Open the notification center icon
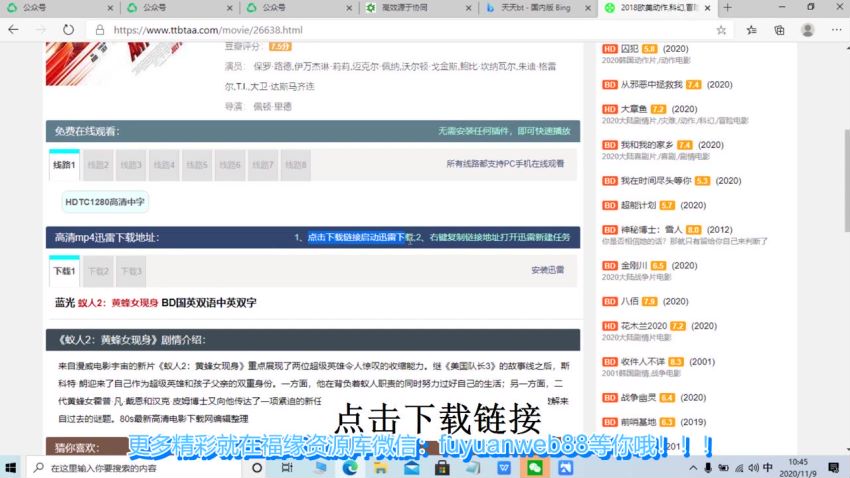The width and height of the screenshot is (850, 478). [834, 468]
